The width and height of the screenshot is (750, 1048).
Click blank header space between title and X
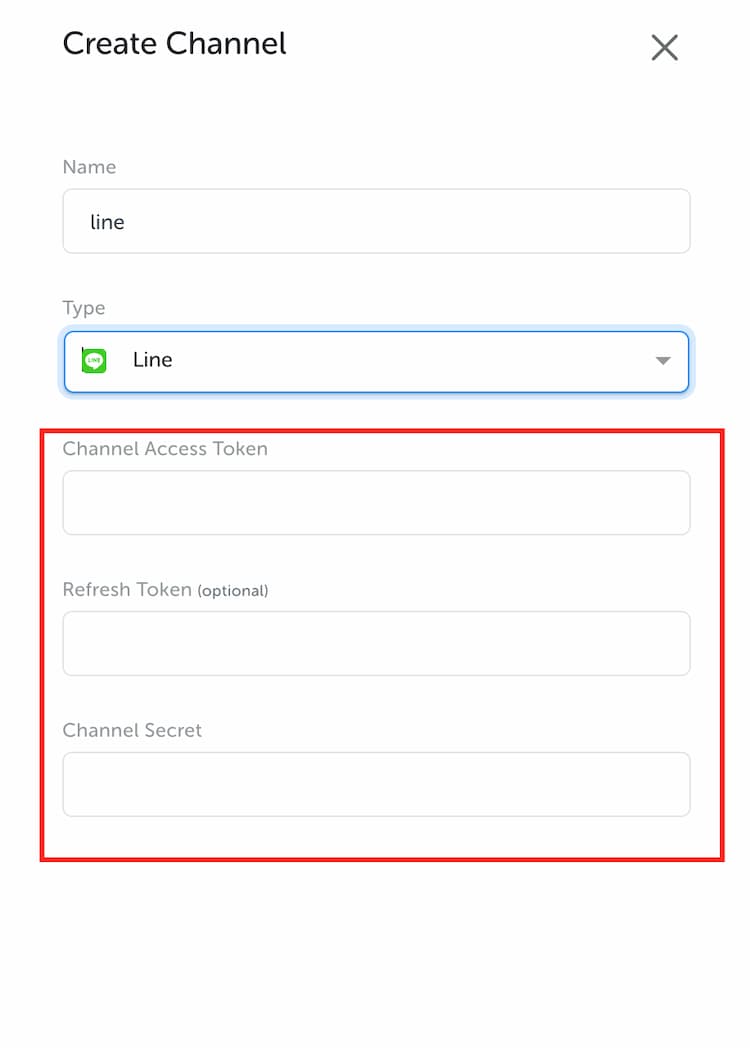tap(468, 45)
